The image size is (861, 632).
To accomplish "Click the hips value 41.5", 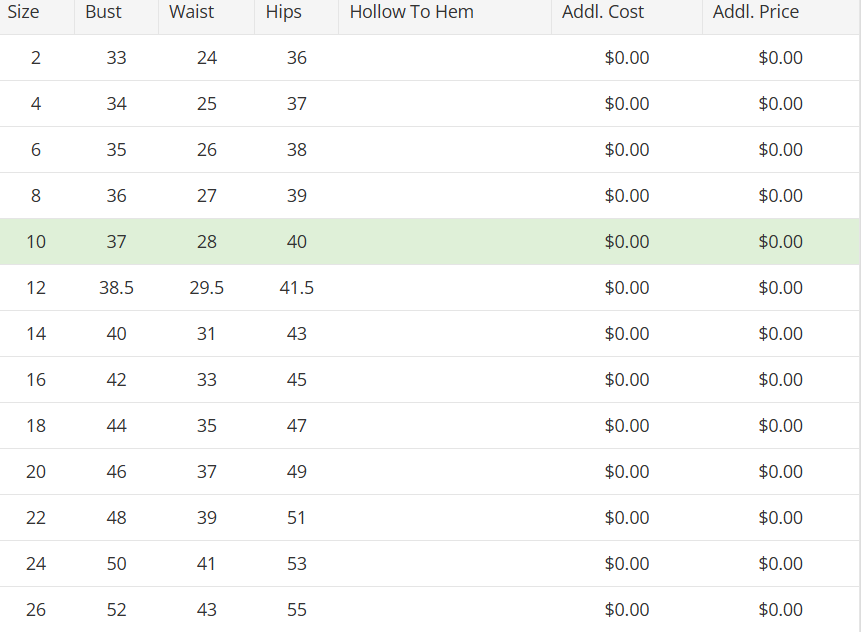I will click(x=297, y=288).
